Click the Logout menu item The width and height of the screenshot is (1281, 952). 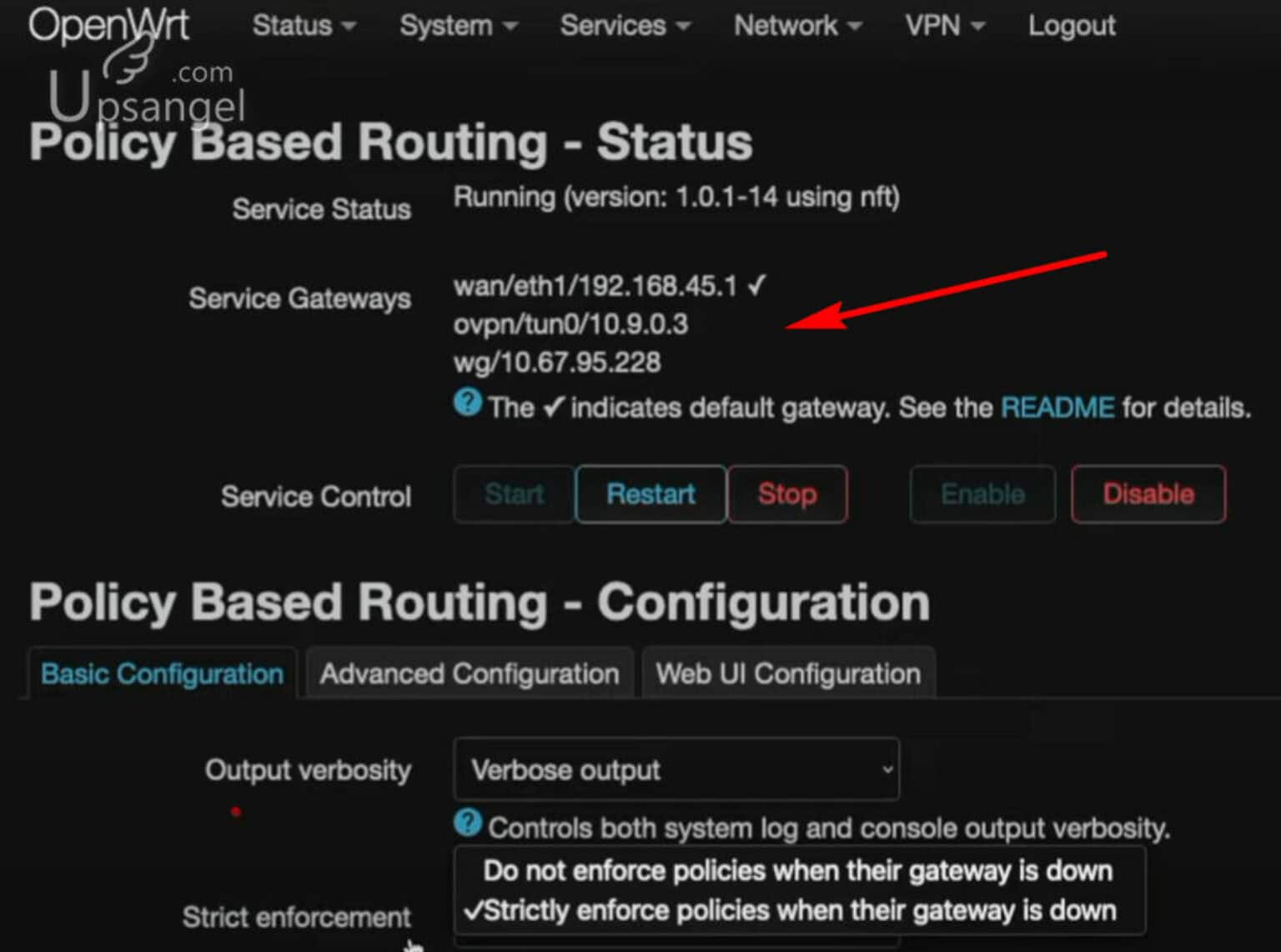1072,26
